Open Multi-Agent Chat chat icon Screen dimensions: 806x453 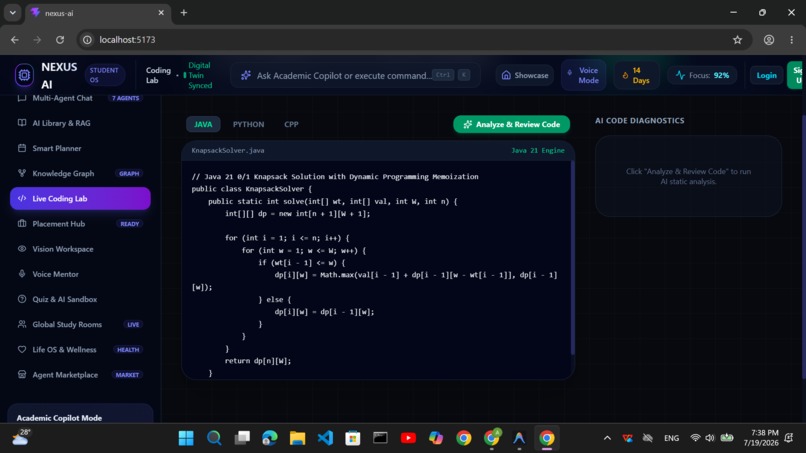[22, 98]
